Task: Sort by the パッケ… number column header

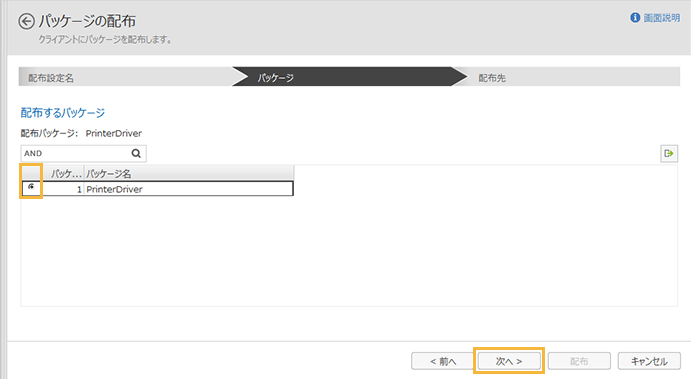Action: [x=63, y=173]
